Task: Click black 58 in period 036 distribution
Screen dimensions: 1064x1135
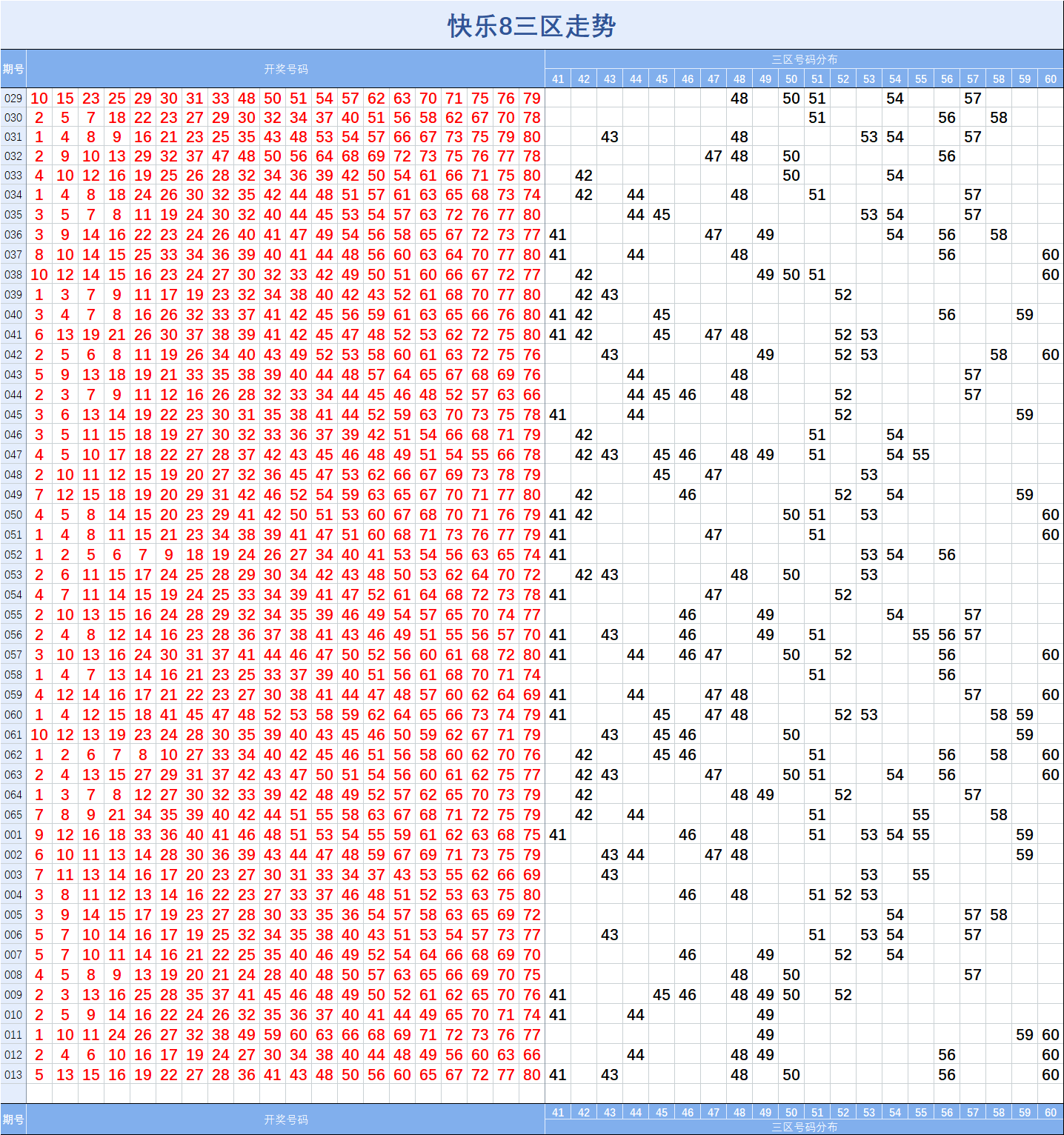Action: pyautogui.click(x=999, y=235)
